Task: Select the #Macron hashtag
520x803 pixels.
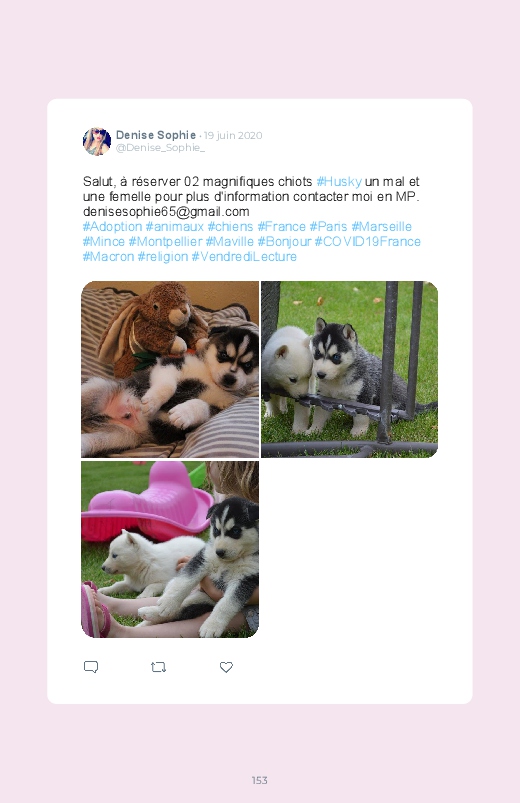Action: click(x=108, y=256)
